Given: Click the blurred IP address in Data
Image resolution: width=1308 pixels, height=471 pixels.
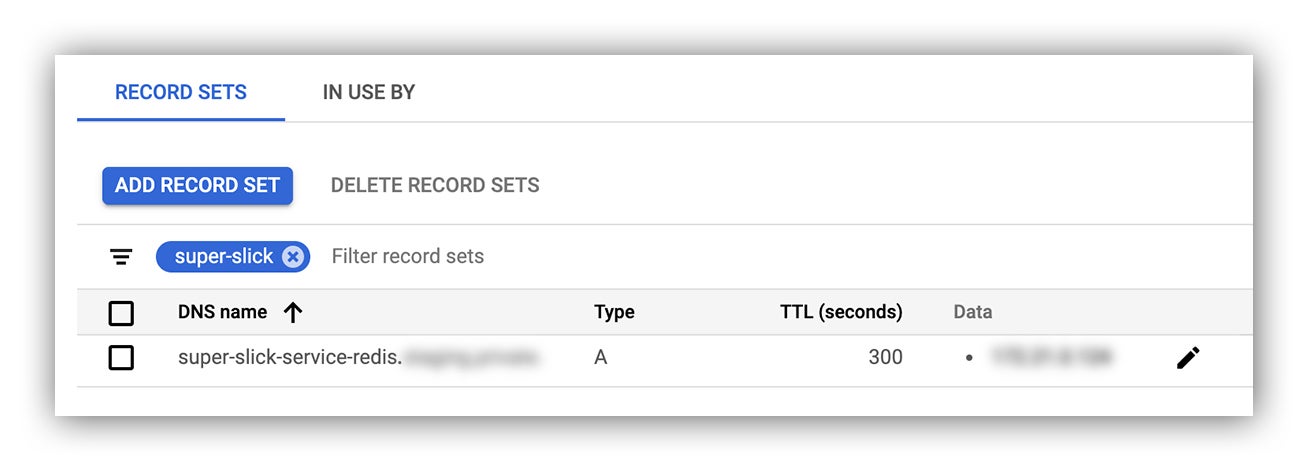Looking at the screenshot, I should point(1051,357).
